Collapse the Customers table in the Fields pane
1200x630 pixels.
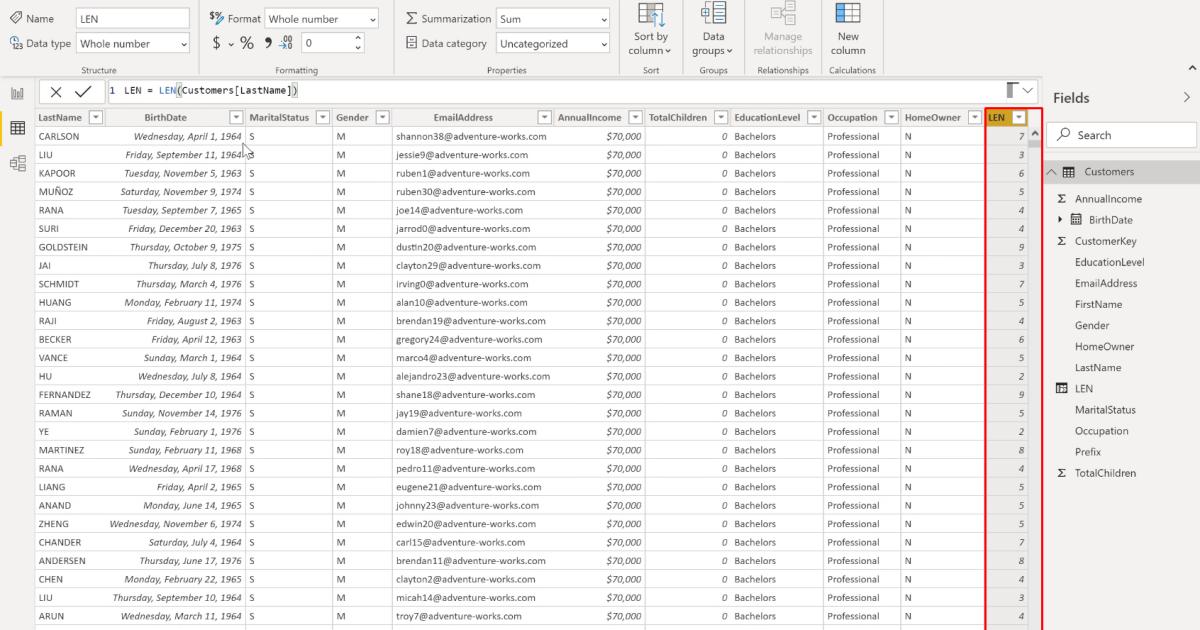[1051, 171]
